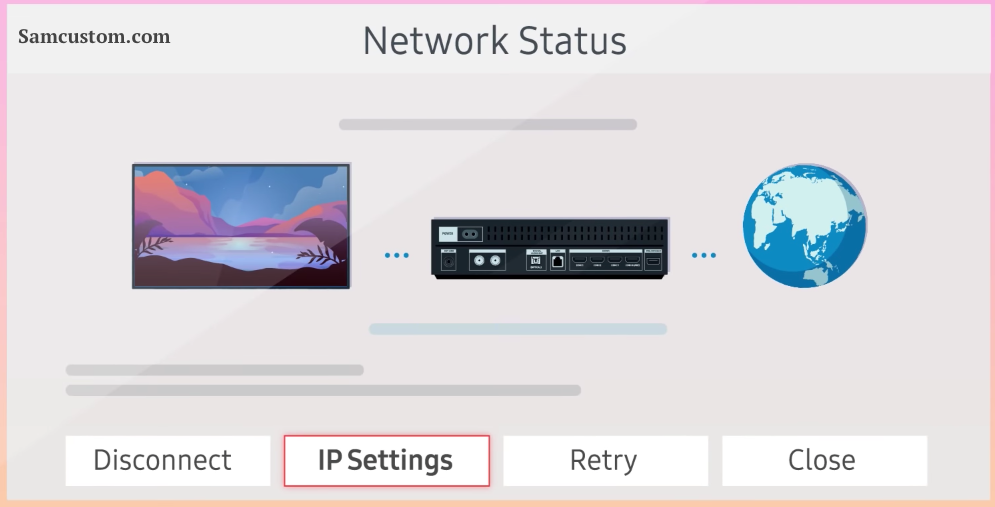The width and height of the screenshot is (995, 507).
Task: Click the connection dots between TV and box
Action: tap(397, 255)
